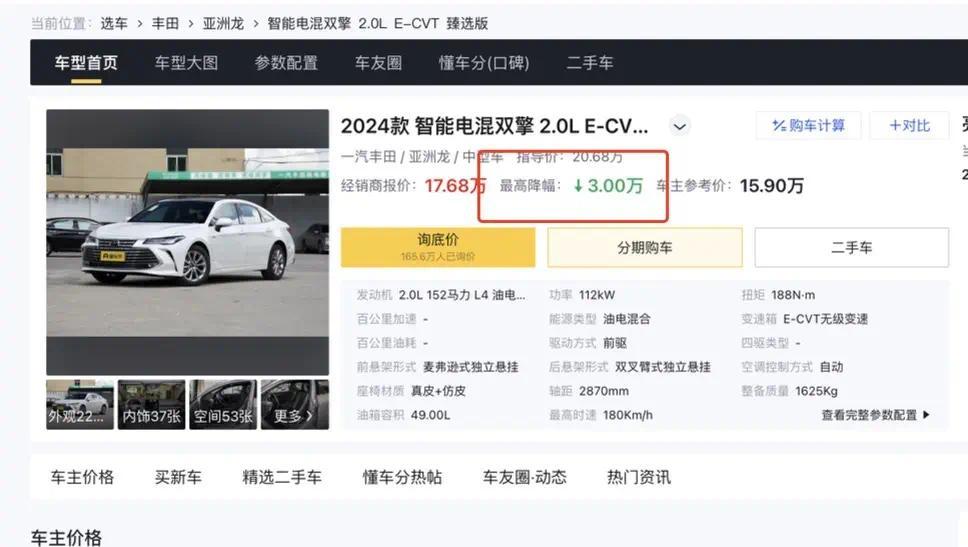Click the 17.68万 dealer price
Viewport: 968px width, 547px height.
point(456,186)
